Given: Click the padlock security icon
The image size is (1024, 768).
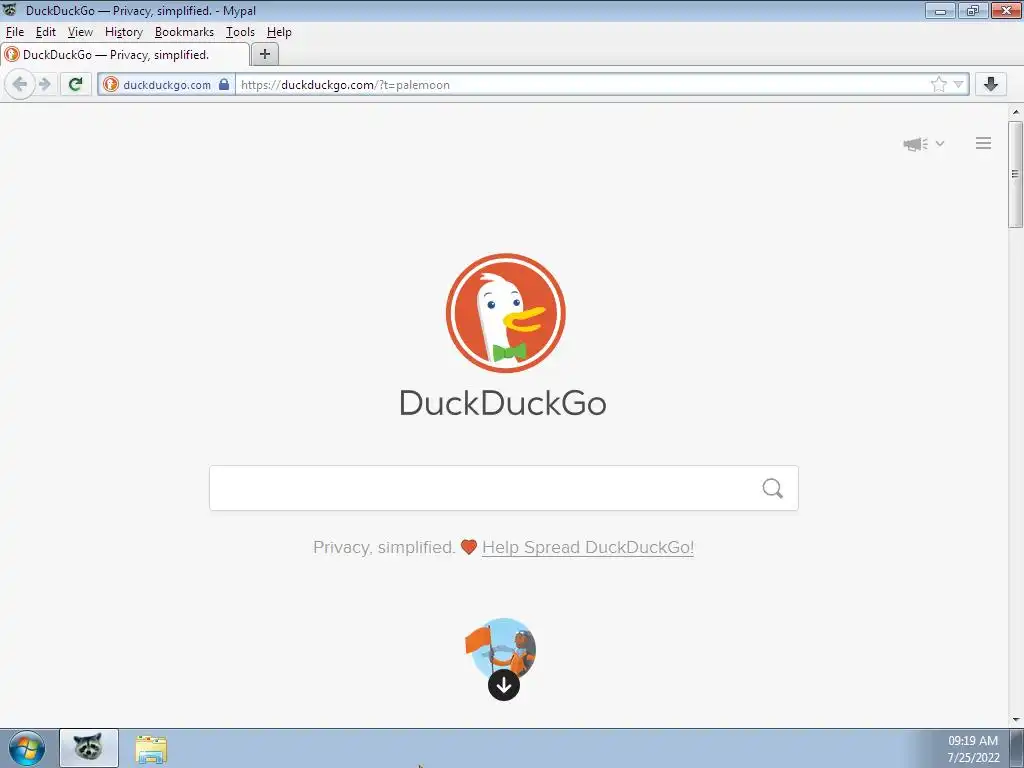Looking at the screenshot, I should (224, 84).
